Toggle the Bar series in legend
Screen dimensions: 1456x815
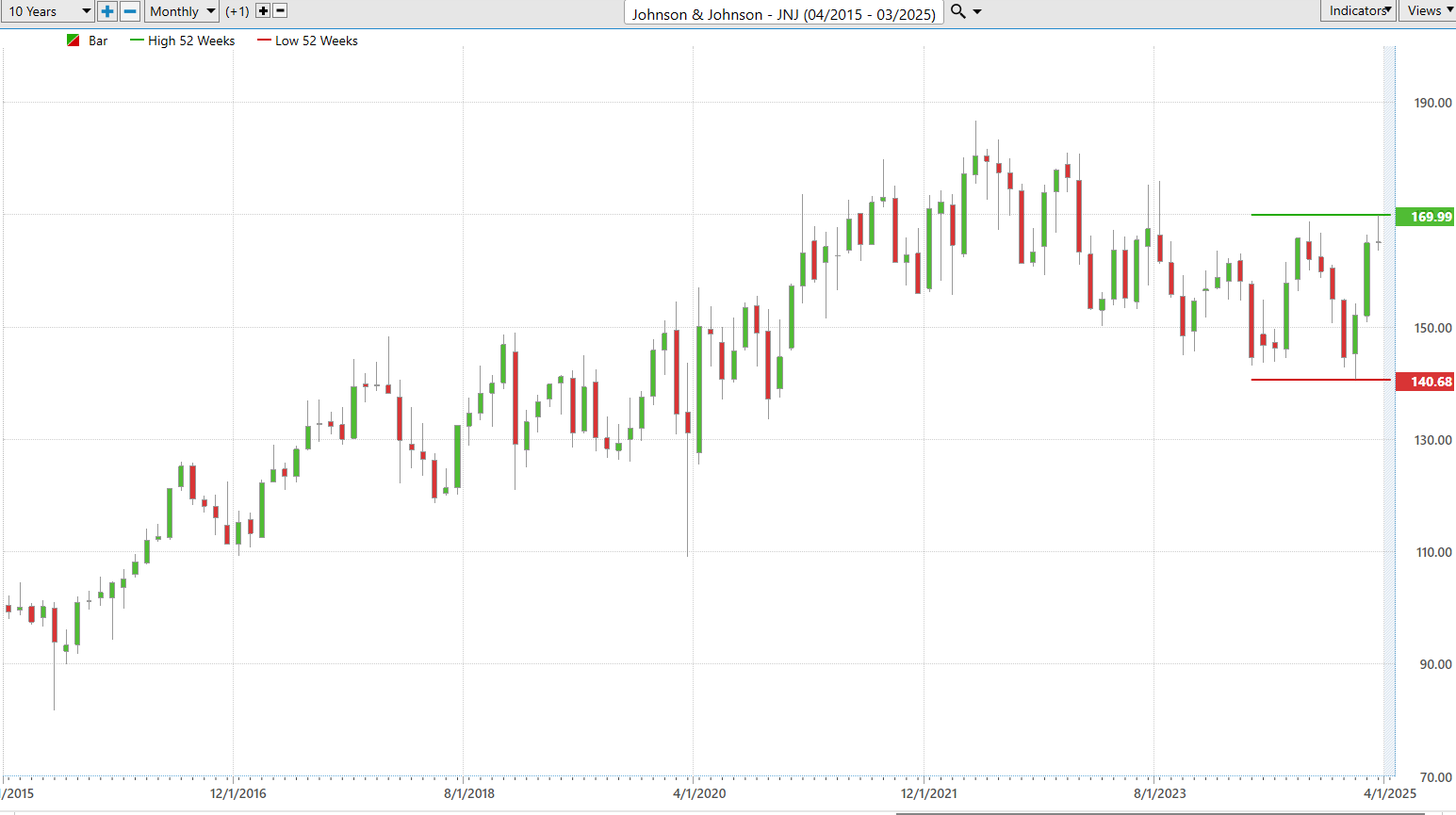click(98, 41)
